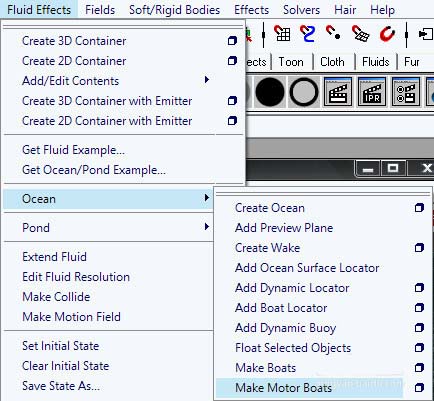Choose Create Ocean in submenu

tap(270, 208)
